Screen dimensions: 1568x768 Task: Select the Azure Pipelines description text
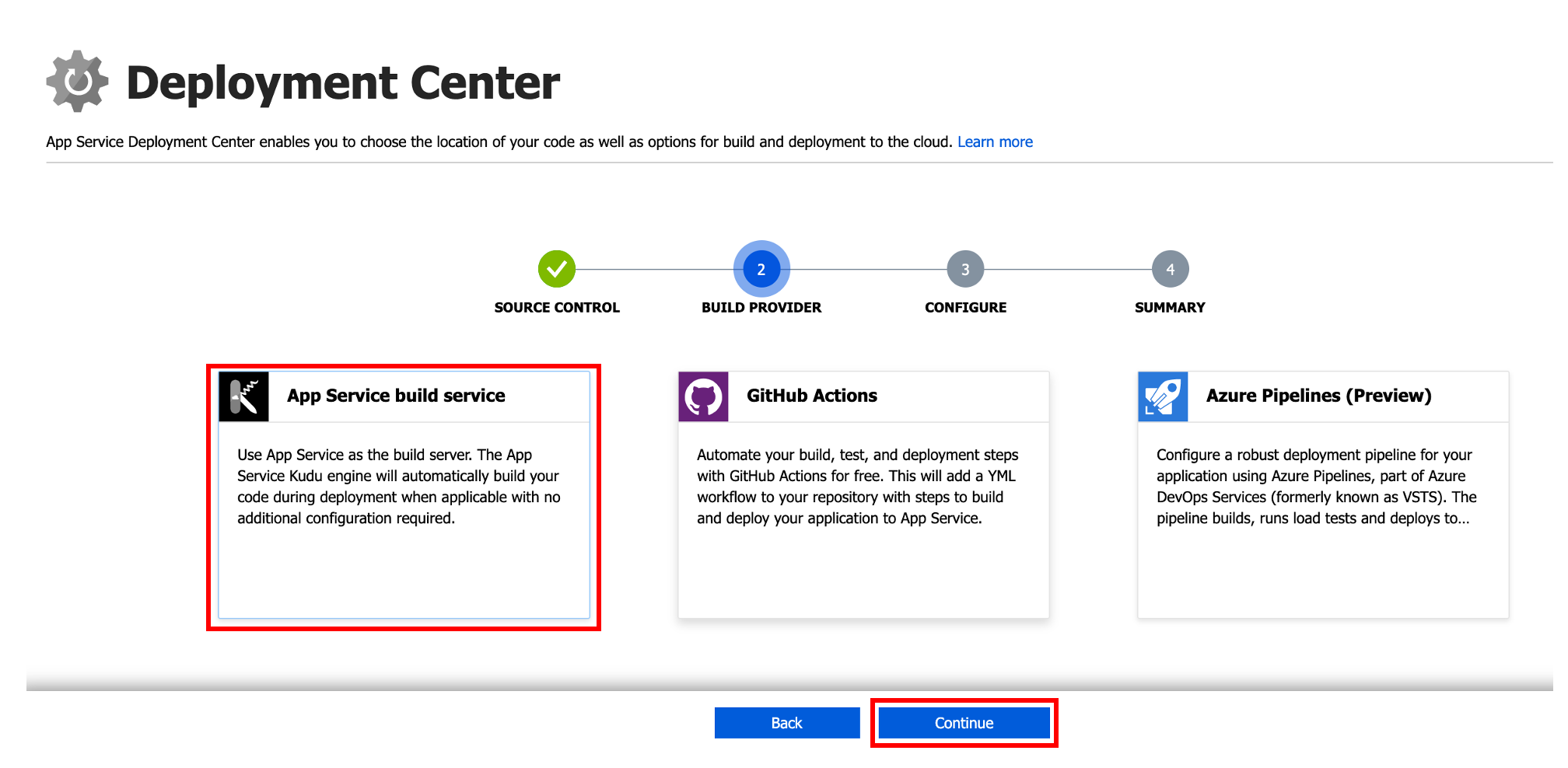click(x=1316, y=487)
